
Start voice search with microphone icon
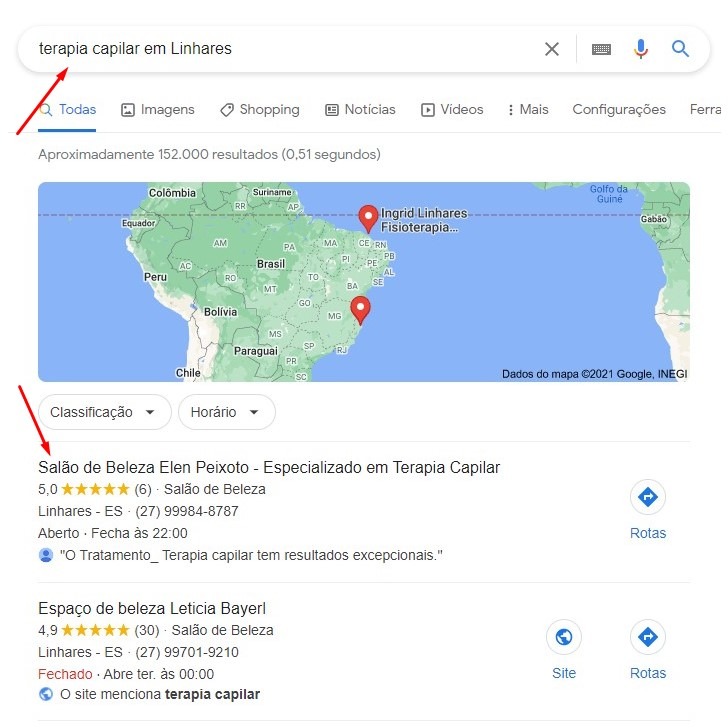click(x=641, y=49)
